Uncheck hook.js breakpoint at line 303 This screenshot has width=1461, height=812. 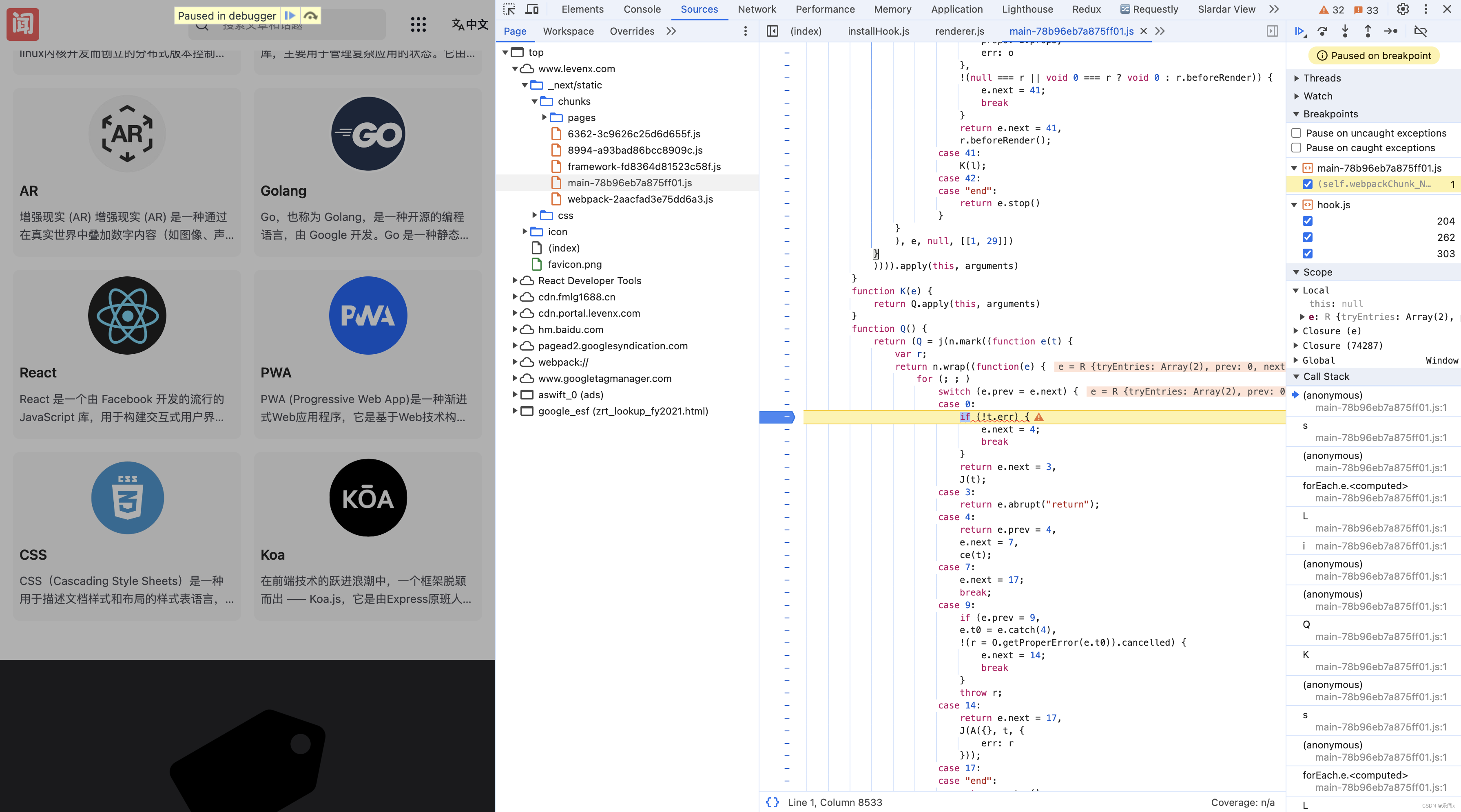pyautogui.click(x=1307, y=254)
